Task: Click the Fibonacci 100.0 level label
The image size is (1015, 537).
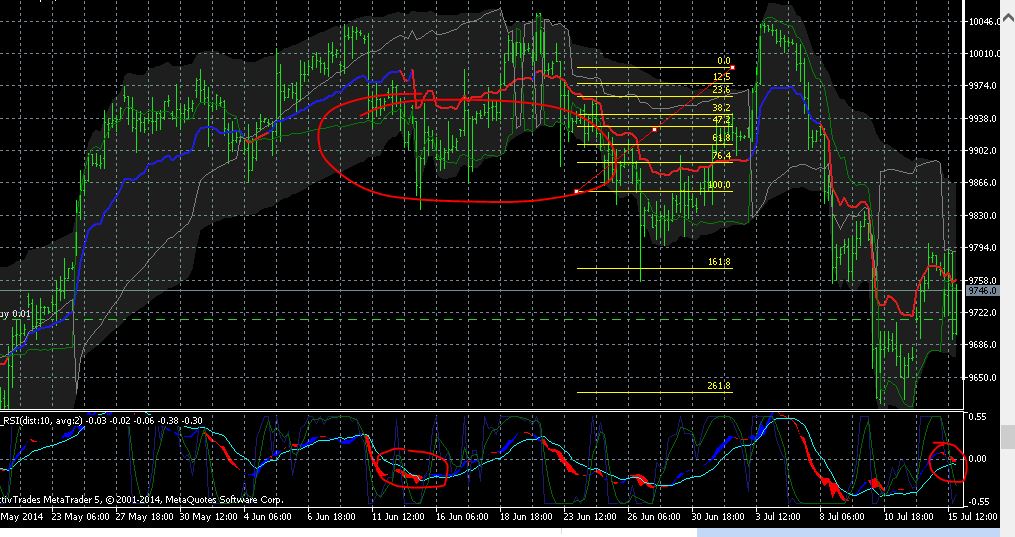Action: click(x=719, y=185)
